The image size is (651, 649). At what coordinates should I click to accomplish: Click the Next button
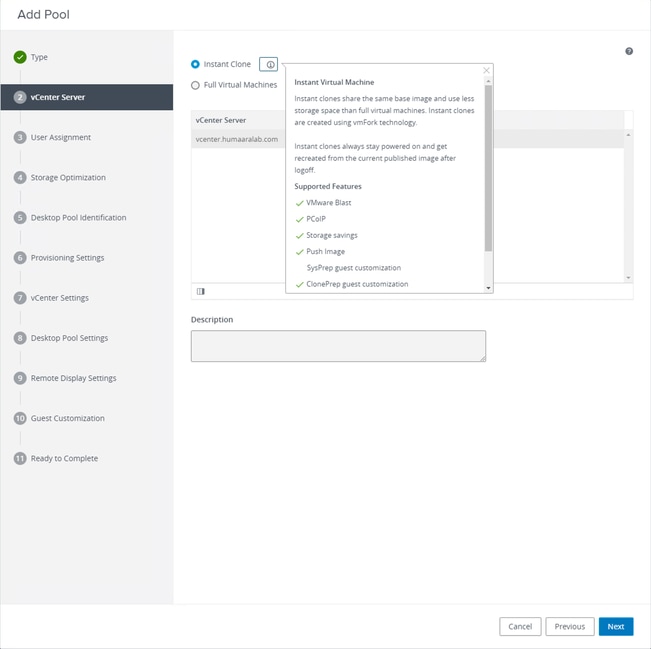click(x=616, y=627)
